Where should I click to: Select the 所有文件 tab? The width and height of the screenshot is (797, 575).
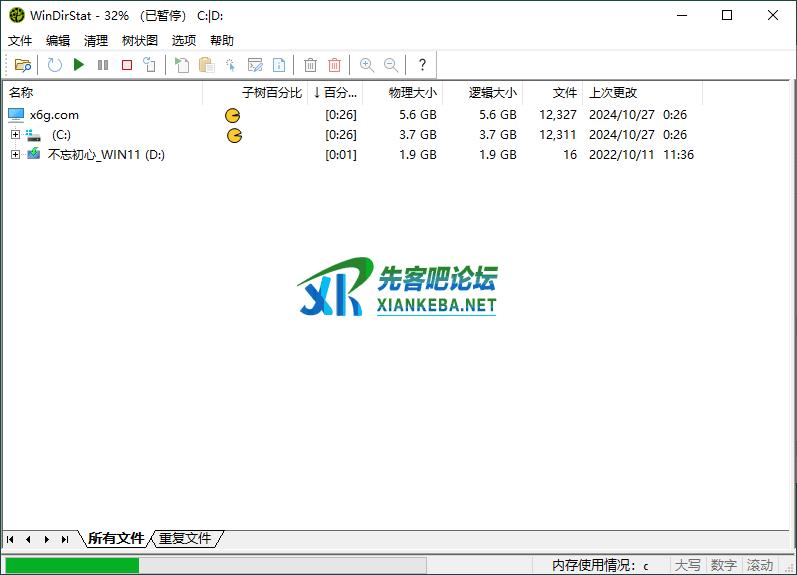116,538
